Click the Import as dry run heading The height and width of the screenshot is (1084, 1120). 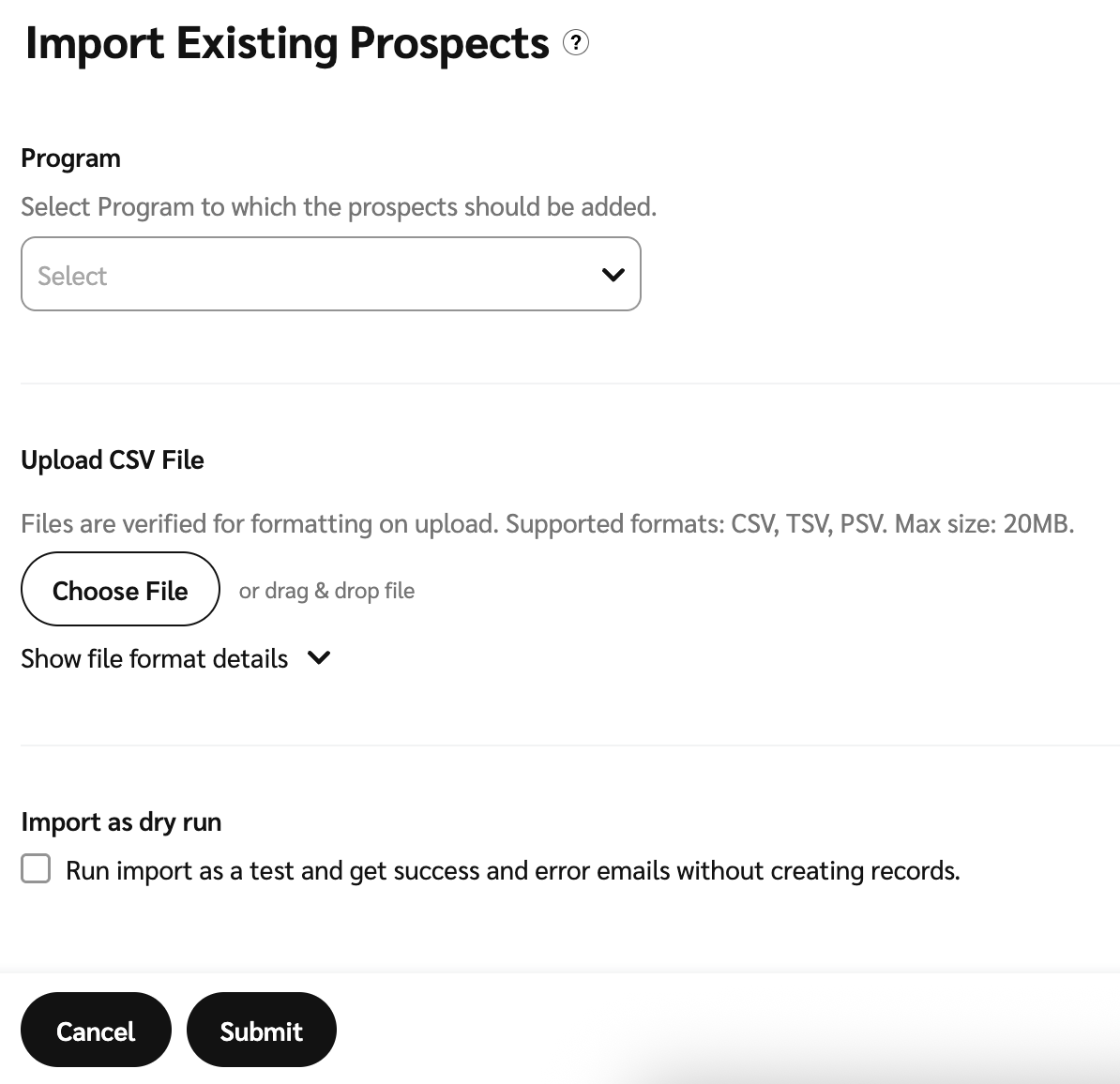click(121, 822)
